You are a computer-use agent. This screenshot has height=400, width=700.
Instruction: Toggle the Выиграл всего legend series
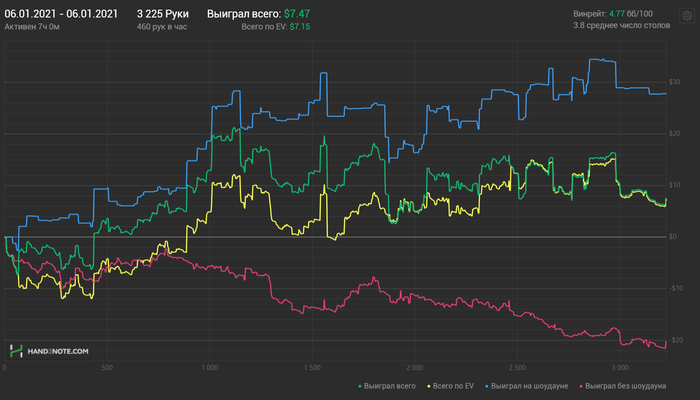pyautogui.click(x=391, y=385)
